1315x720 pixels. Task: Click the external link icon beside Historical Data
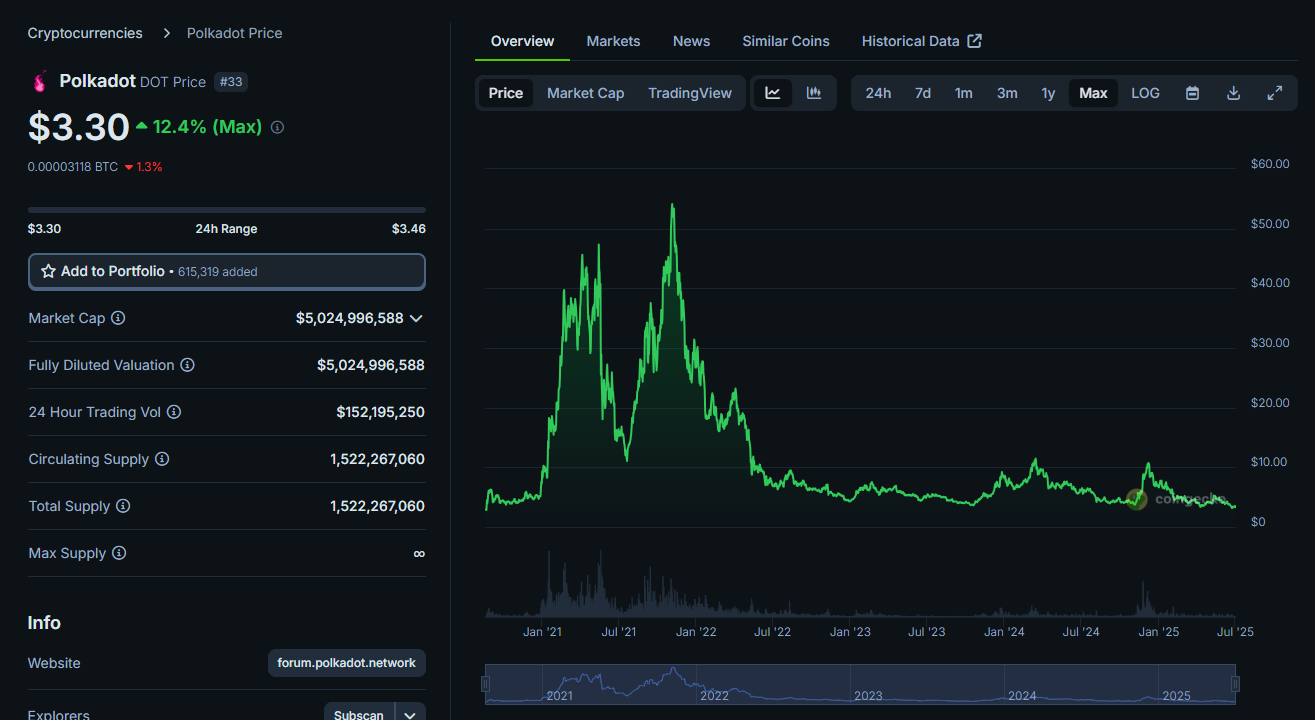(974, 41)
